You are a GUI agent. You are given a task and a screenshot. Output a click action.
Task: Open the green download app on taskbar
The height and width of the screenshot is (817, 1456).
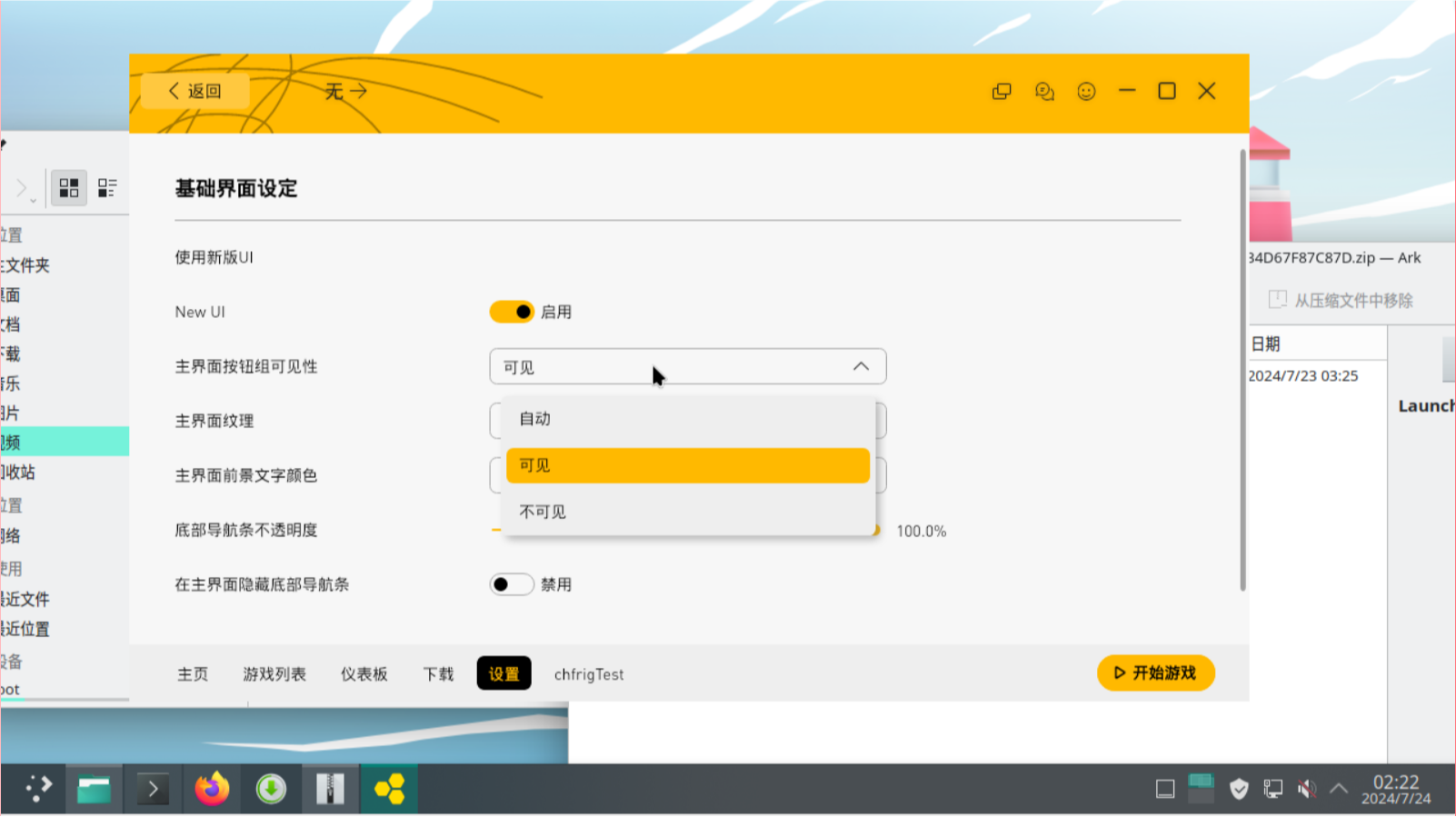pos(271,789)
